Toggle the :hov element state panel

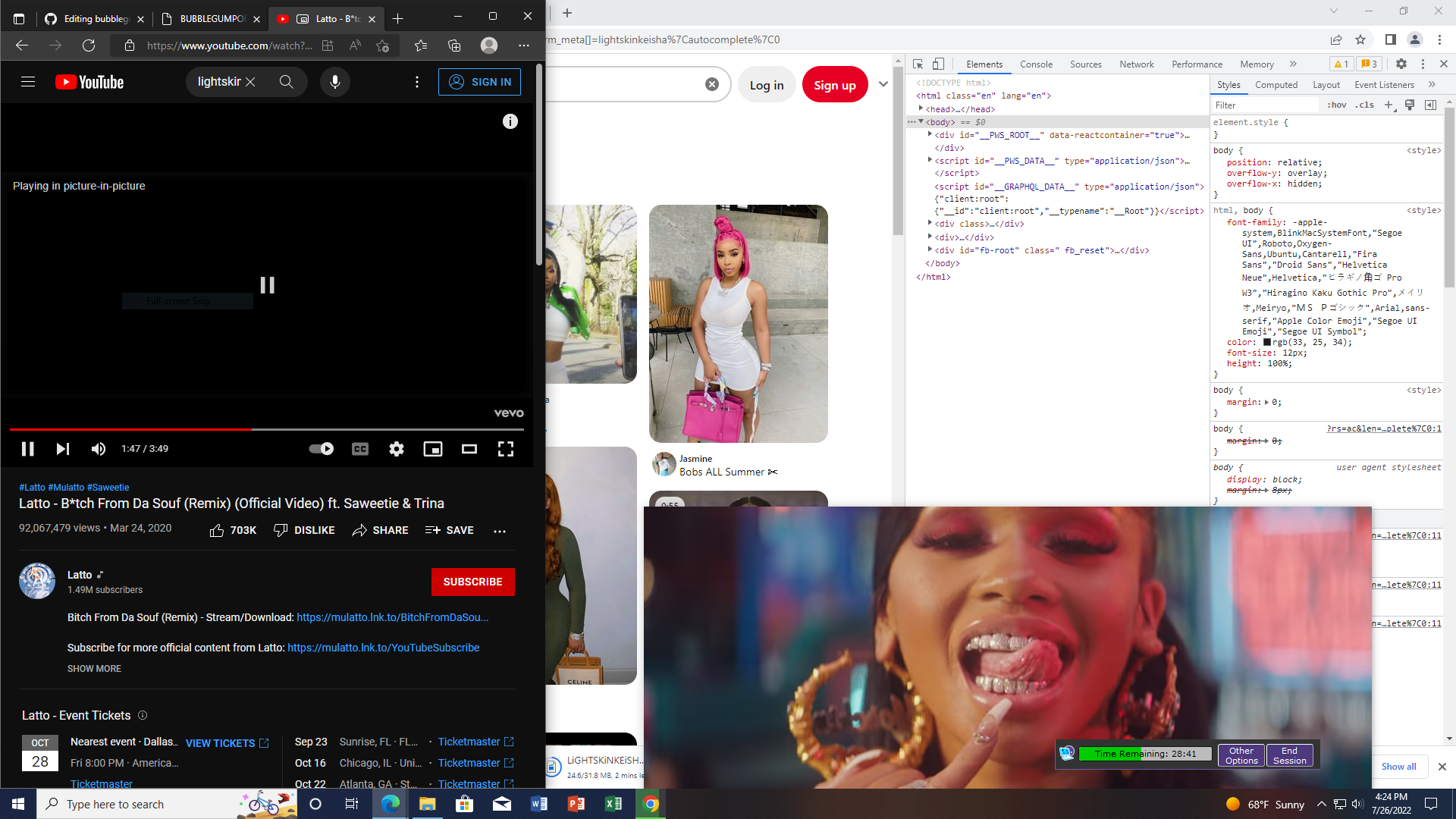coord(1336,105)
